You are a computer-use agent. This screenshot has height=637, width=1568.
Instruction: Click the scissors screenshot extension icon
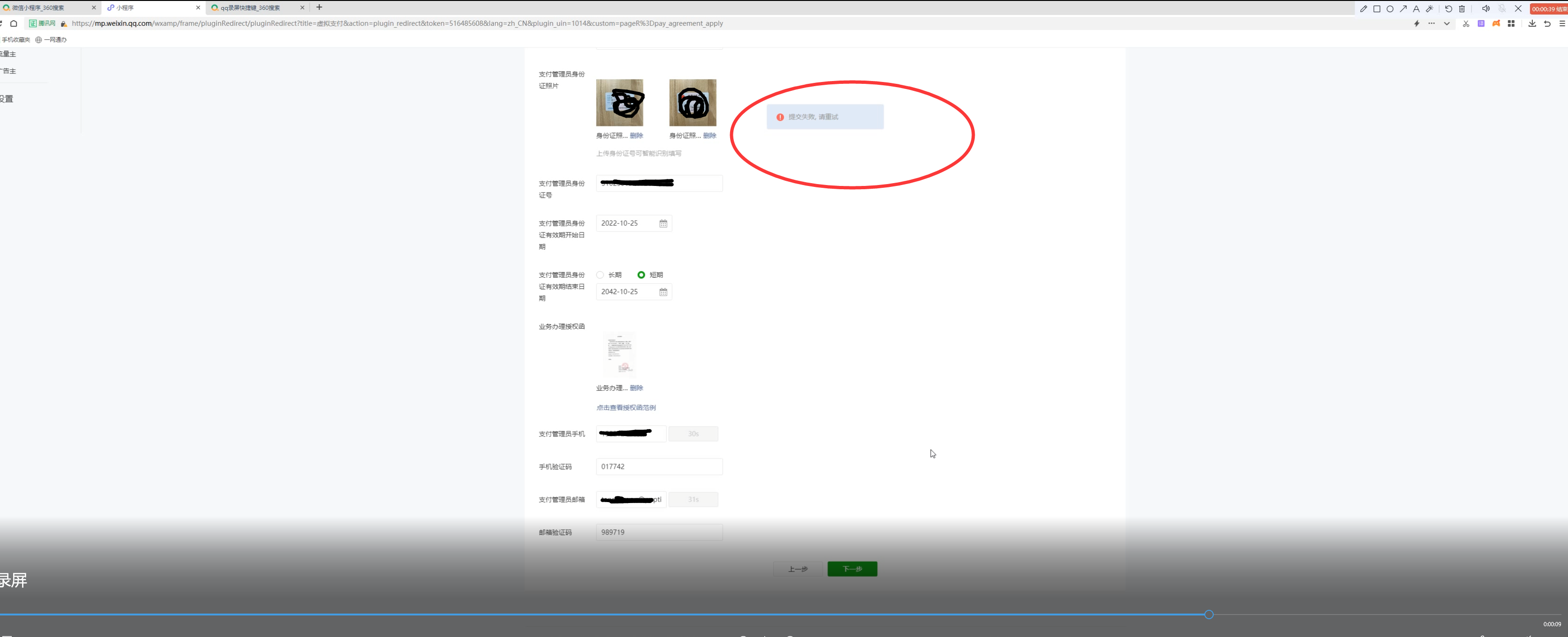[x=1466, y=23]
